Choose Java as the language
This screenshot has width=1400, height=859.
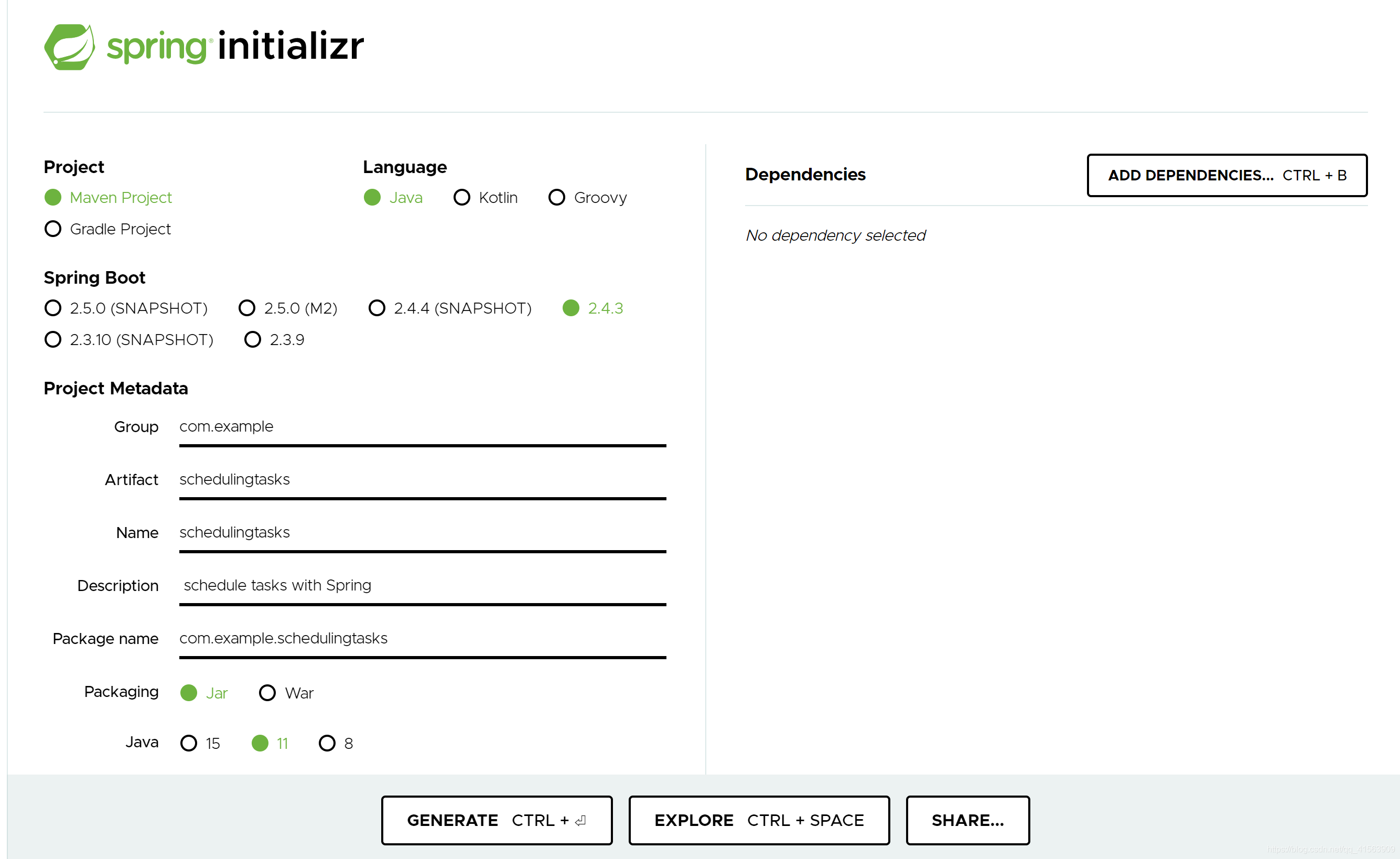click(393, 198)
